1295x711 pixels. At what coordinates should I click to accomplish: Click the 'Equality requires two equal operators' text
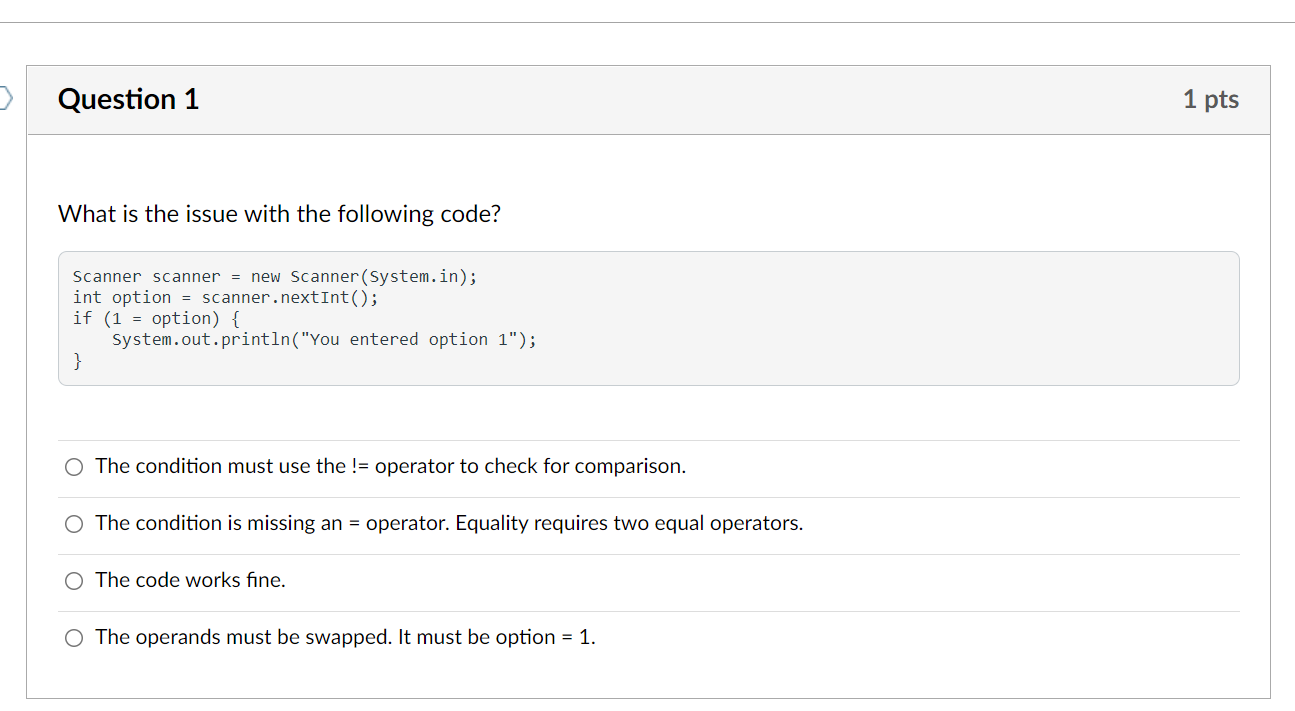[x=629, y=523]
